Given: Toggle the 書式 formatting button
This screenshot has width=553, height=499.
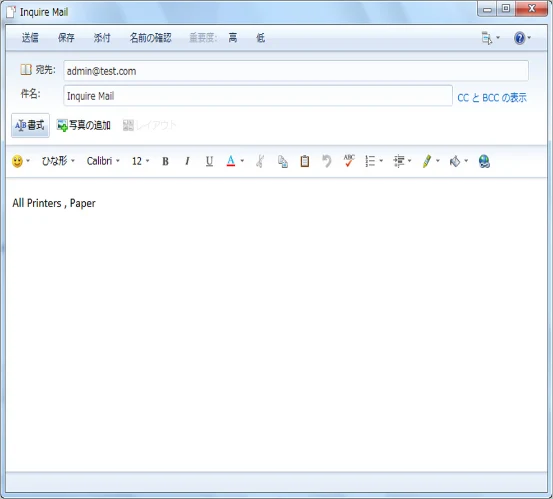Looking at the screenshot, I should pyautogui.click(x=30, y=125).
